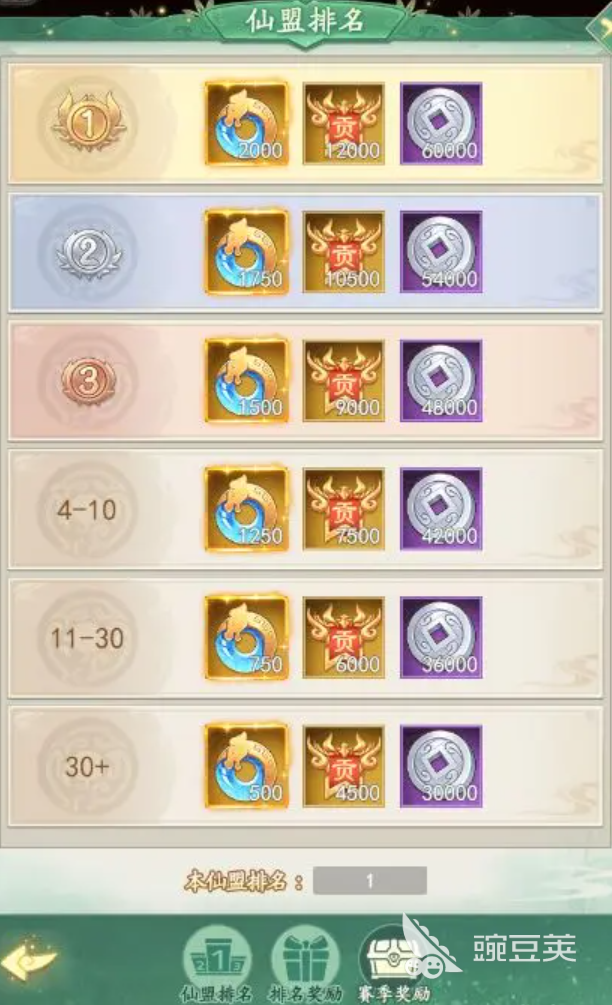
Task: Tap the silver second-place medal
Action: pyautogui.click(x=88, y=252)
